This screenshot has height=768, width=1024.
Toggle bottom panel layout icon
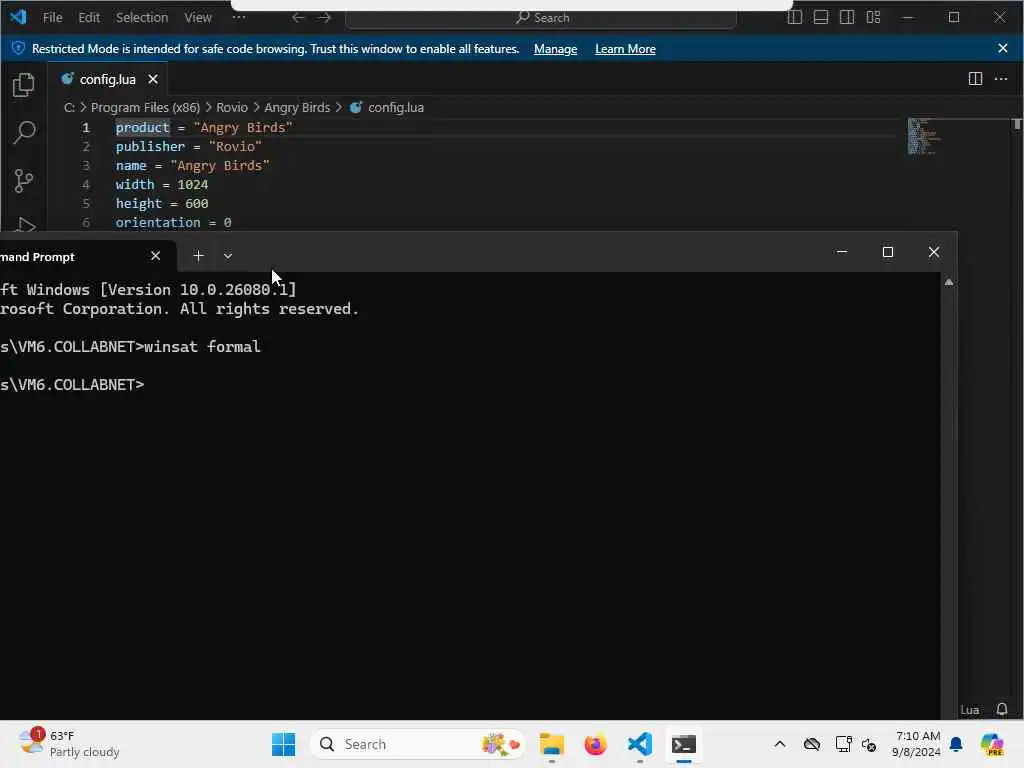click(x=821, y=18)
